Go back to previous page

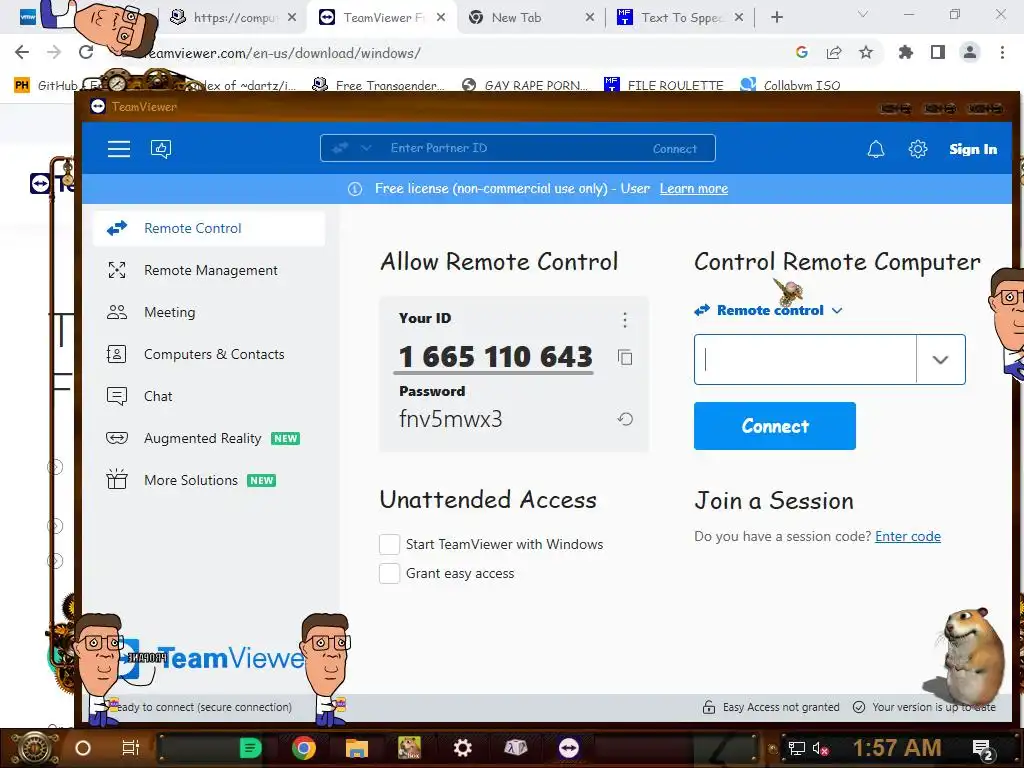[22, 52]
